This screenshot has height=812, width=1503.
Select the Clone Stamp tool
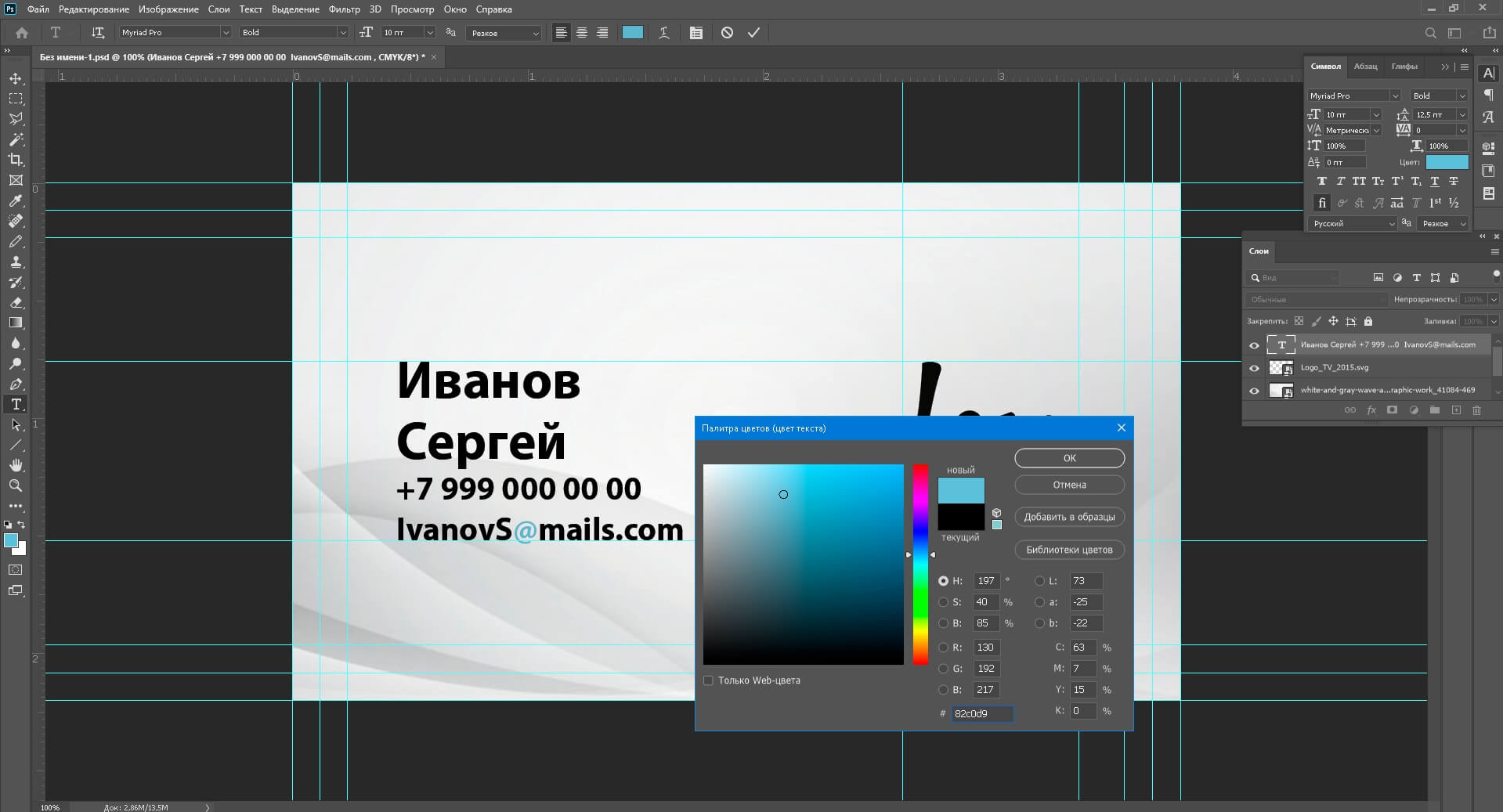coord(16,262)
